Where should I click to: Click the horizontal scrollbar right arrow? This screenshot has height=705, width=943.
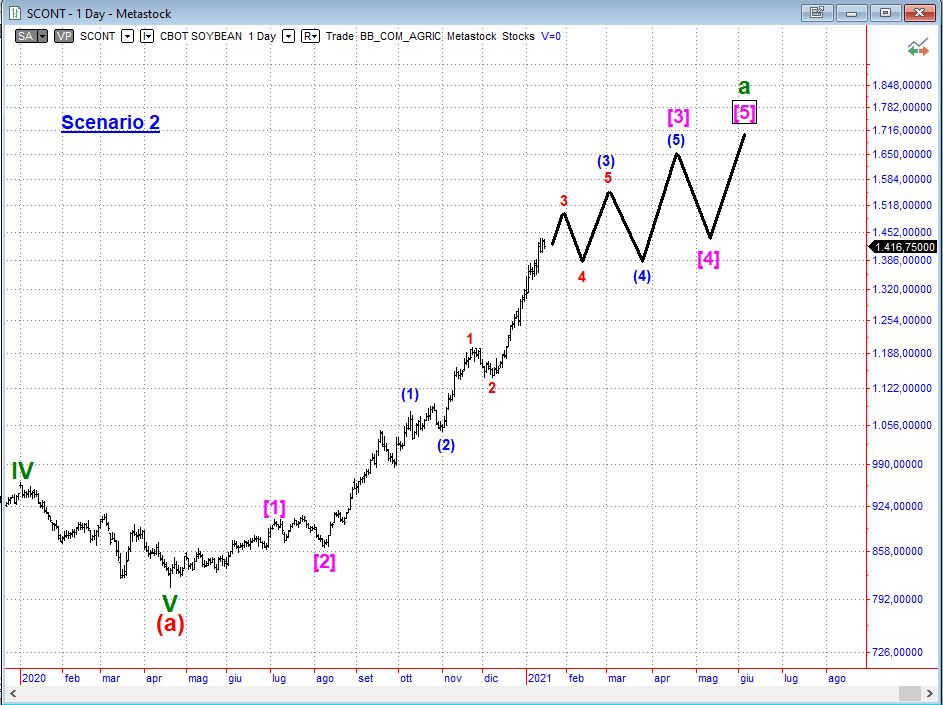[x=930, y=693]
